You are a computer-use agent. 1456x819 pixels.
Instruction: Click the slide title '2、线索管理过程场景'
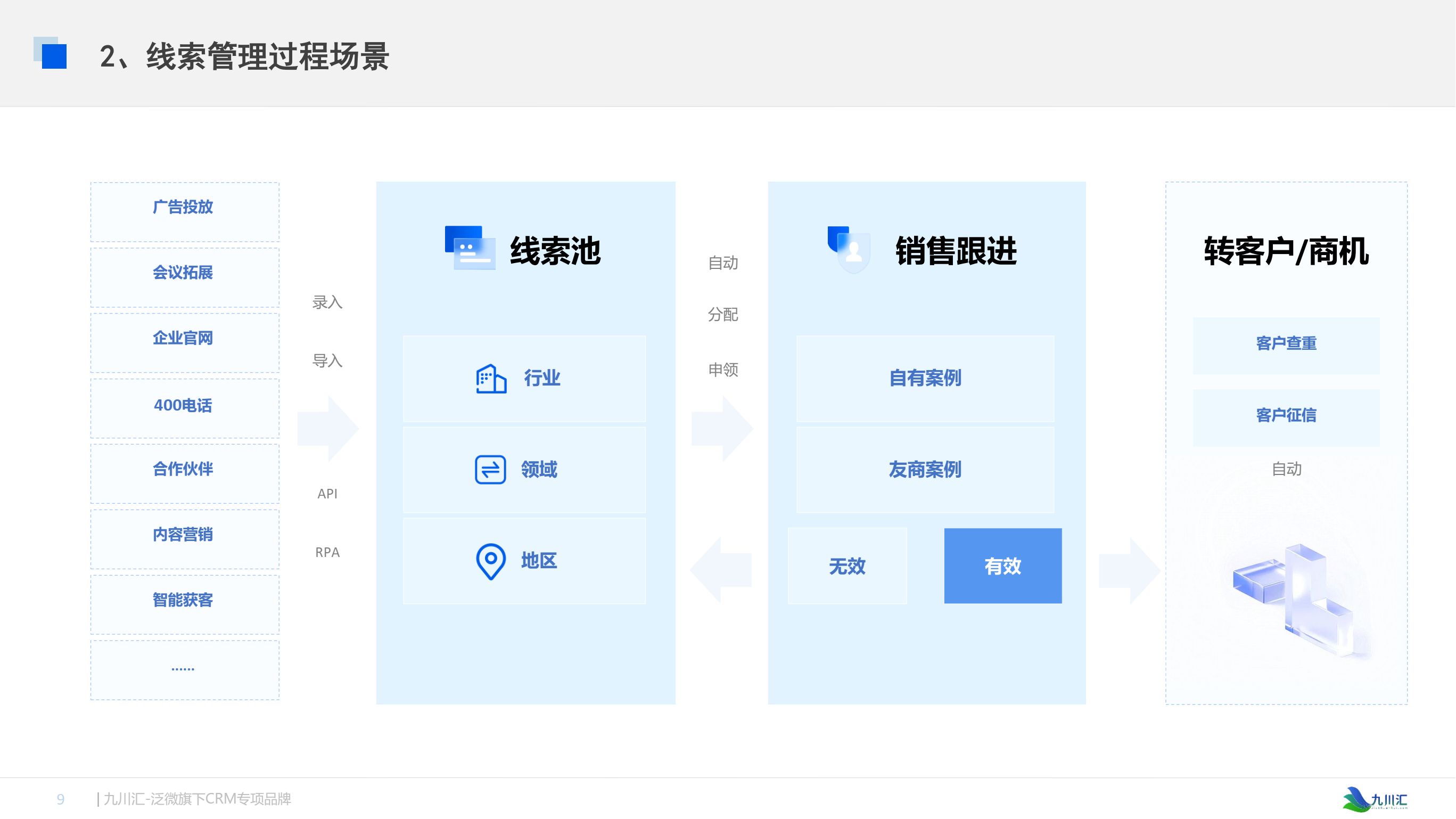click(245, 56)
